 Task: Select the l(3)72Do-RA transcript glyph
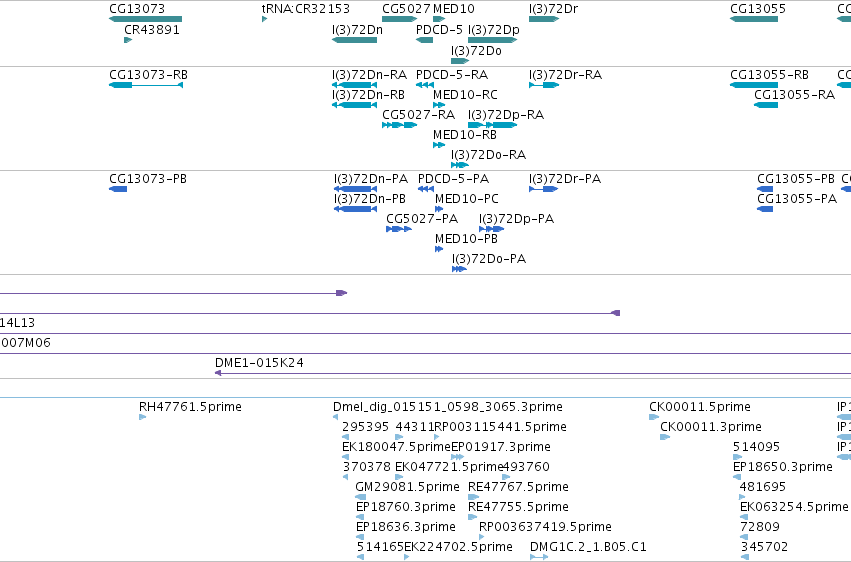460,165
